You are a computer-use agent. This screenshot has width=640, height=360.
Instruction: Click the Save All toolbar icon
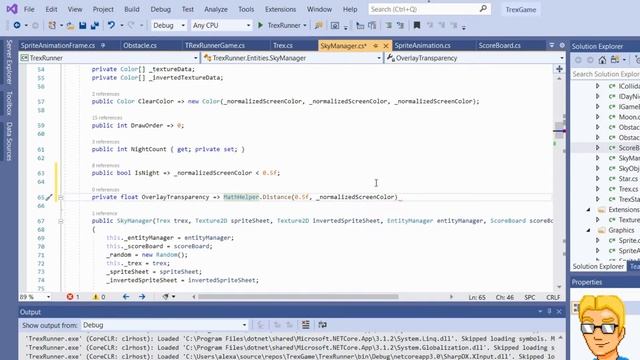tap(95, 25)
